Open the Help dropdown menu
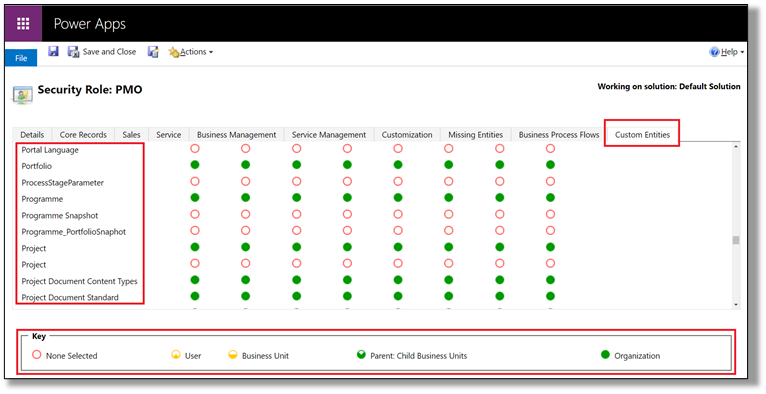Viewport: 766px width, 394px height. [726, 52]
